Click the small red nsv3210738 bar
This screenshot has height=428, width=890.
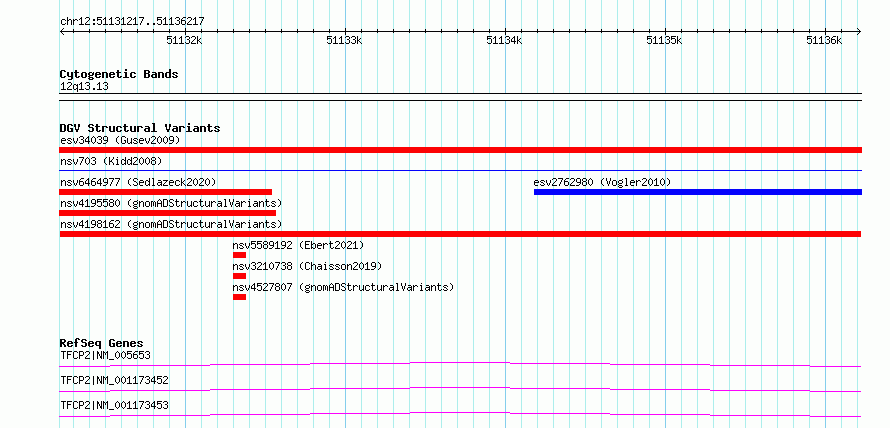pos(240,276)
